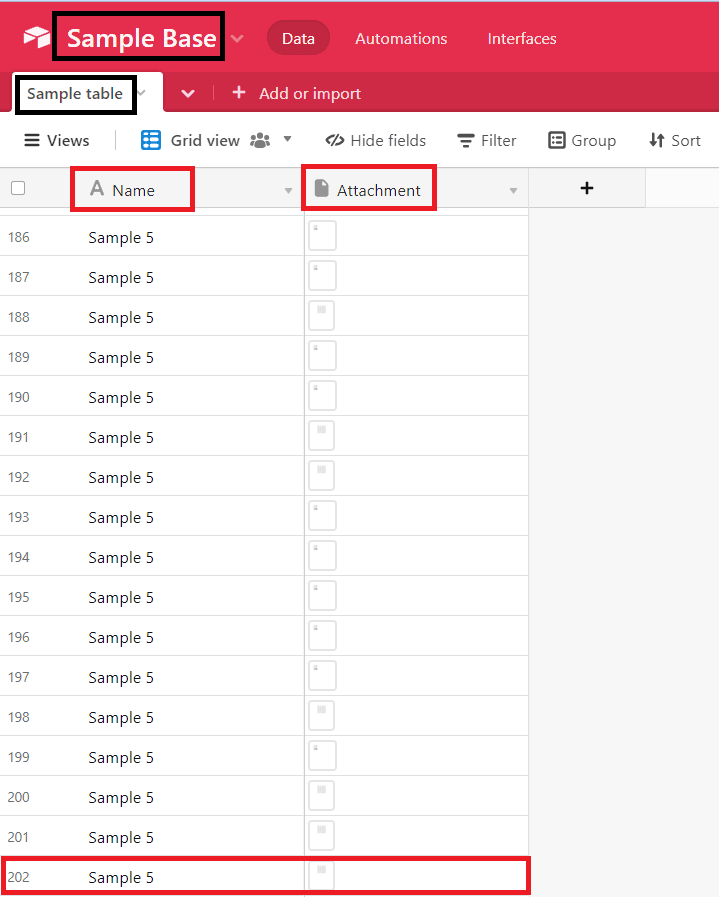Expand the tables list chevron

tap(187, 93)
